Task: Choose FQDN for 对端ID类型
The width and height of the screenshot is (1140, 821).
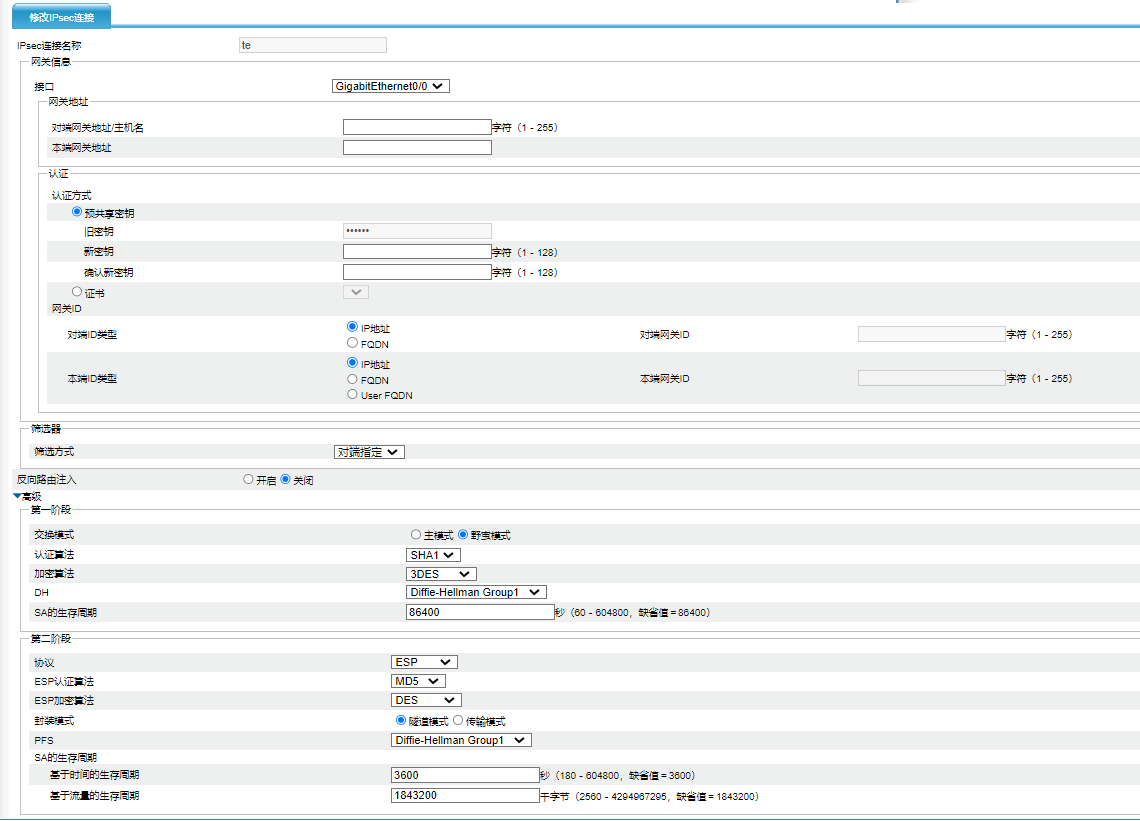Action: click(x=352, y=343)
